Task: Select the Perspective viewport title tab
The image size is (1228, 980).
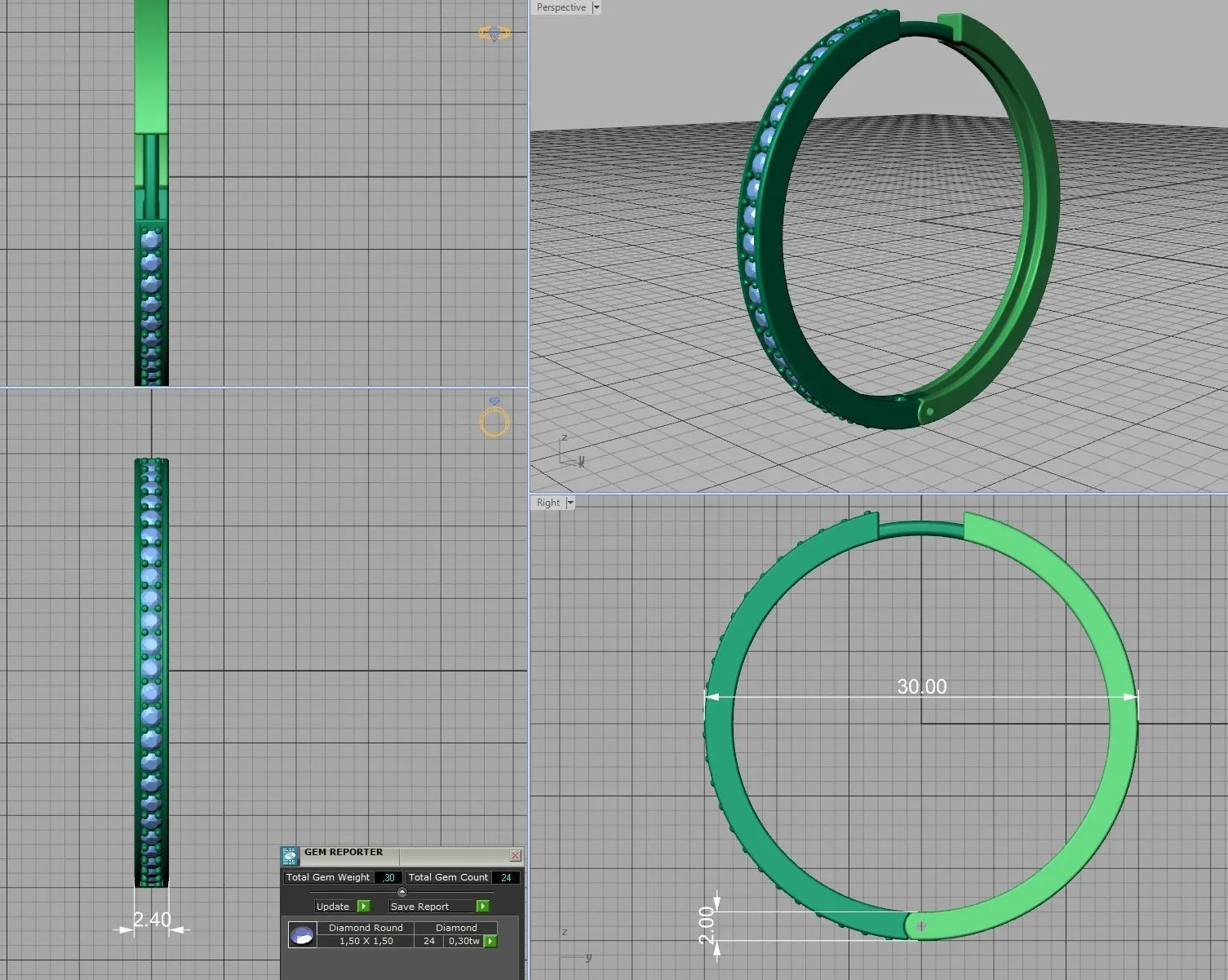Action: (561, 7)
